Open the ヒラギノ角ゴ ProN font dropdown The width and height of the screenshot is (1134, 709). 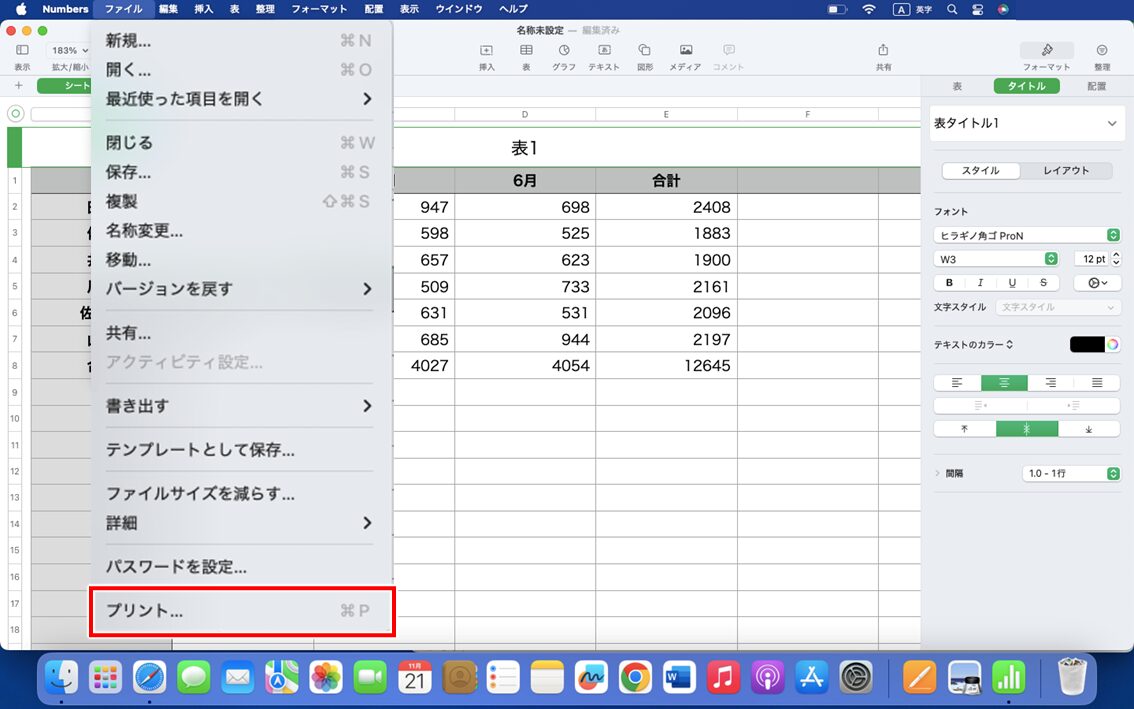[x=1027, y=235]
